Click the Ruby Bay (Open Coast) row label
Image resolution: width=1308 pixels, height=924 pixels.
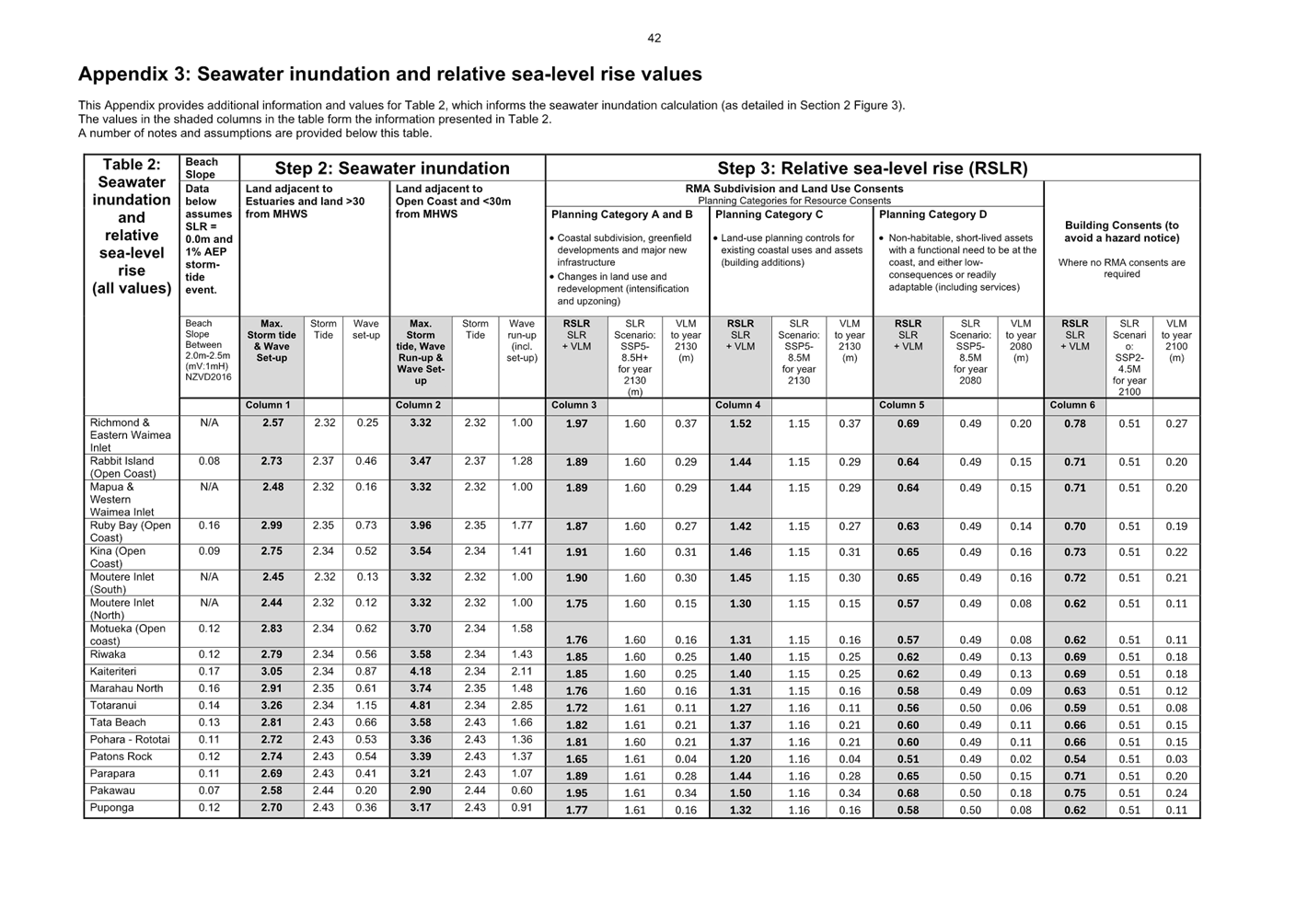(x=131, y=531)
